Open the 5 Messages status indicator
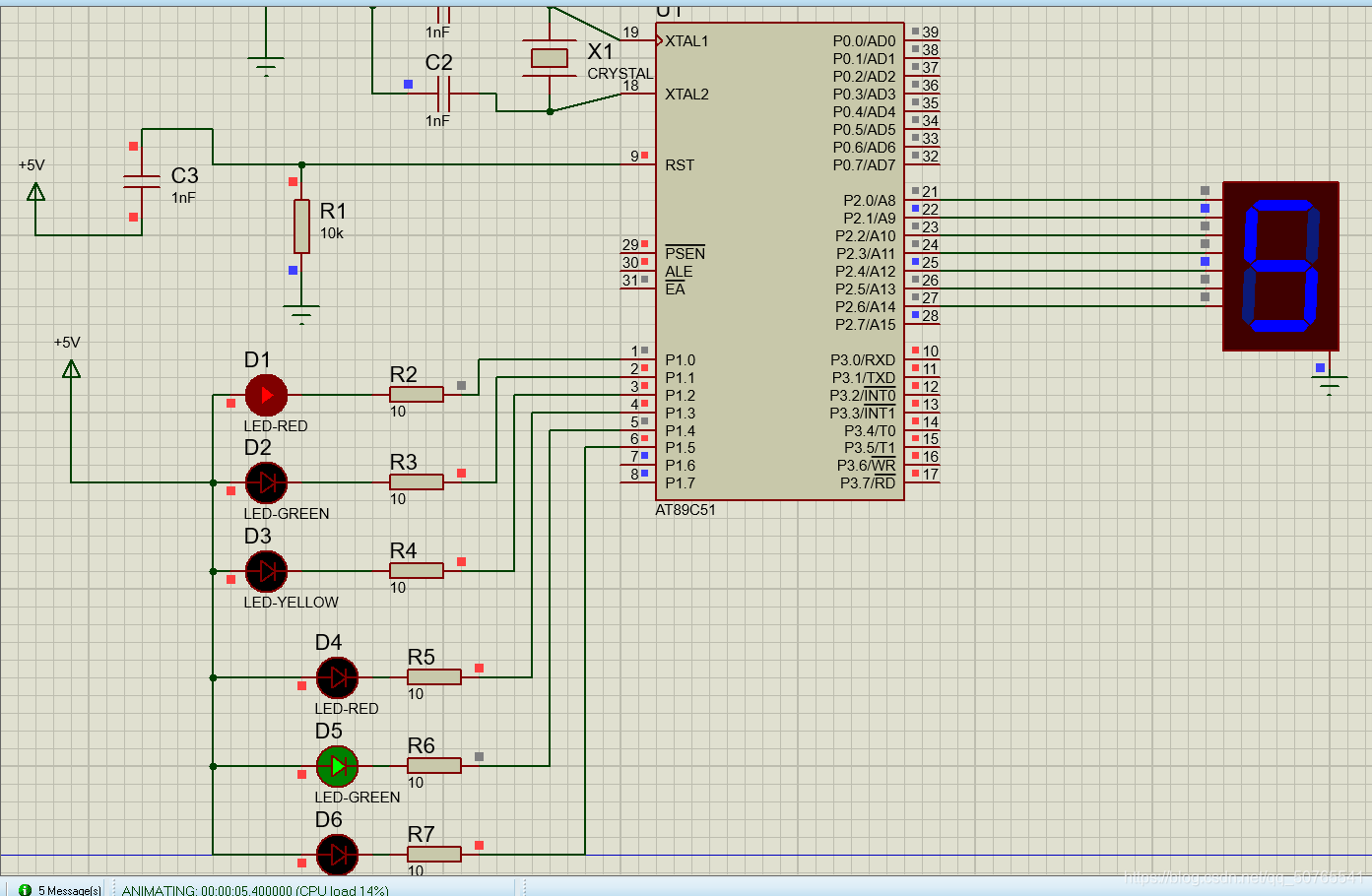The width and height of the screenshot is (1372, 896). click(x=59, y=890)
